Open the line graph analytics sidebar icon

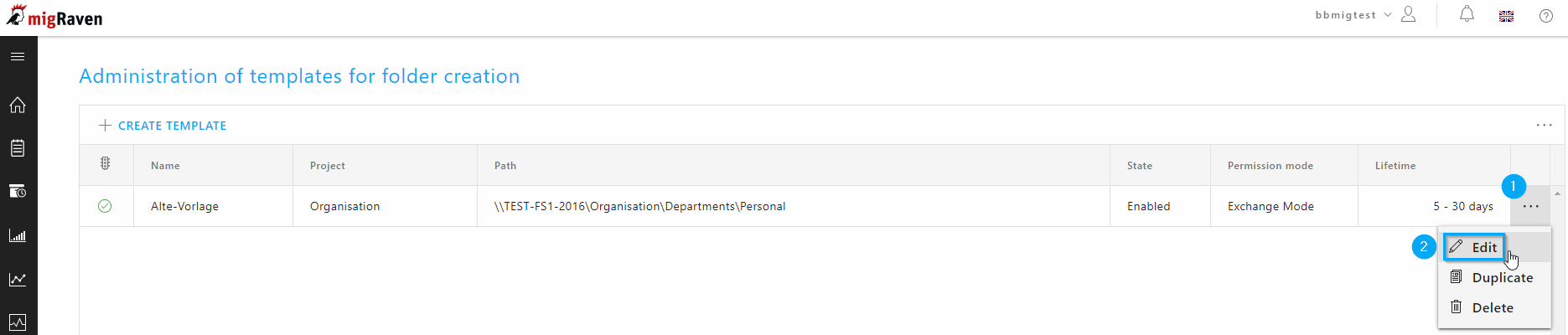click(18, 279)
